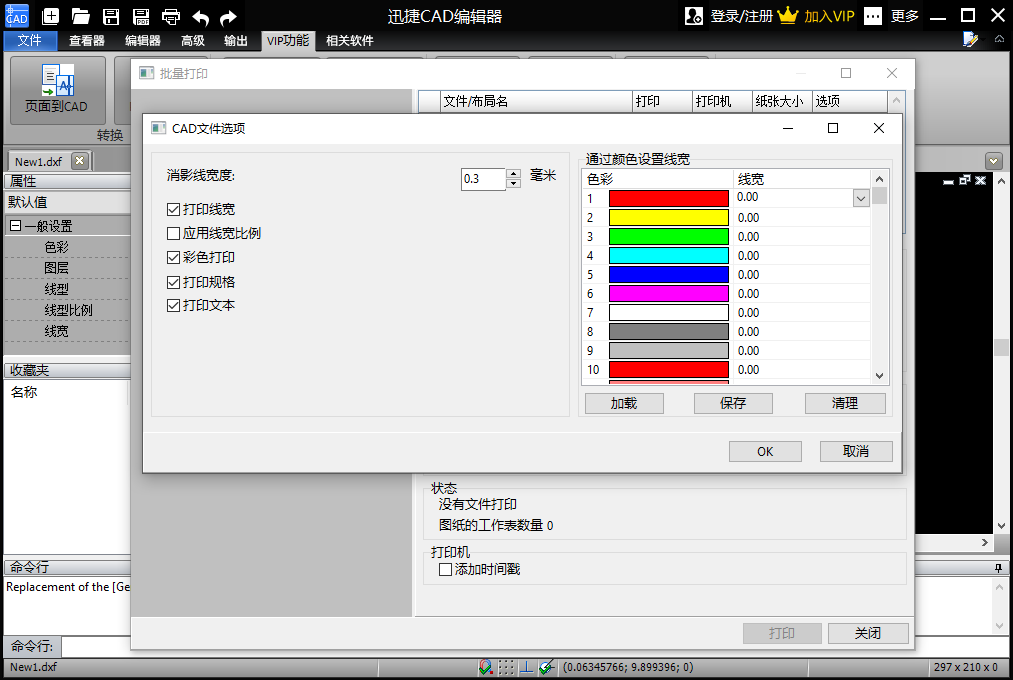Image resolution: width=1013 pixels, height=680 pixels.
Task: Click the save as PDF icon
Action: pos(141,16)
